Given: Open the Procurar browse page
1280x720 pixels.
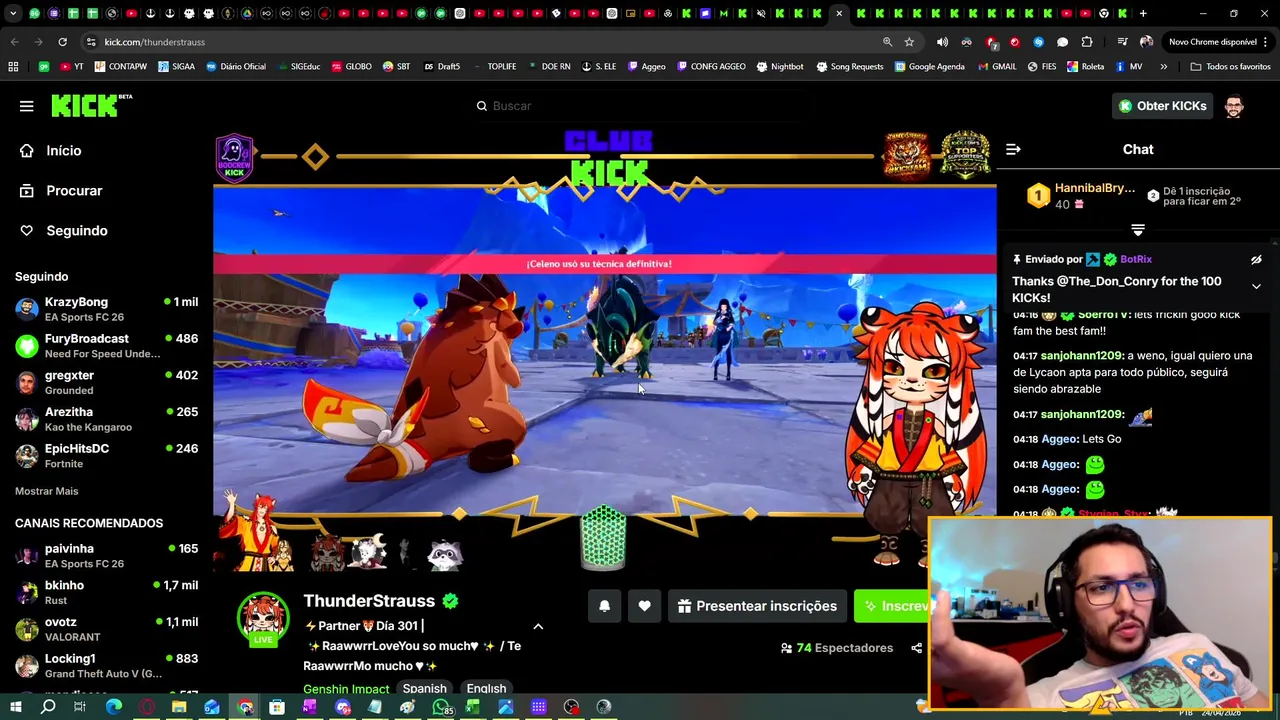Looking at the screenshot, I should click(61, 191).
